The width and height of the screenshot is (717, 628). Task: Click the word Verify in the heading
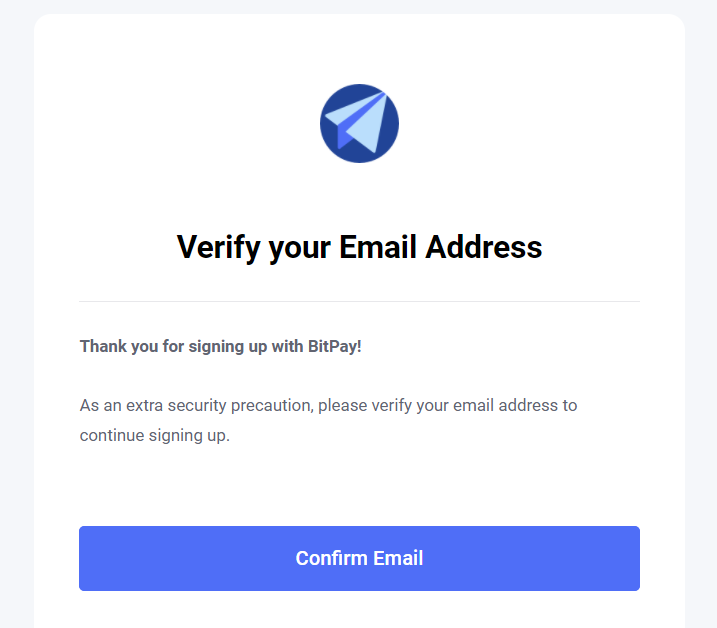[x=219, y=247]
